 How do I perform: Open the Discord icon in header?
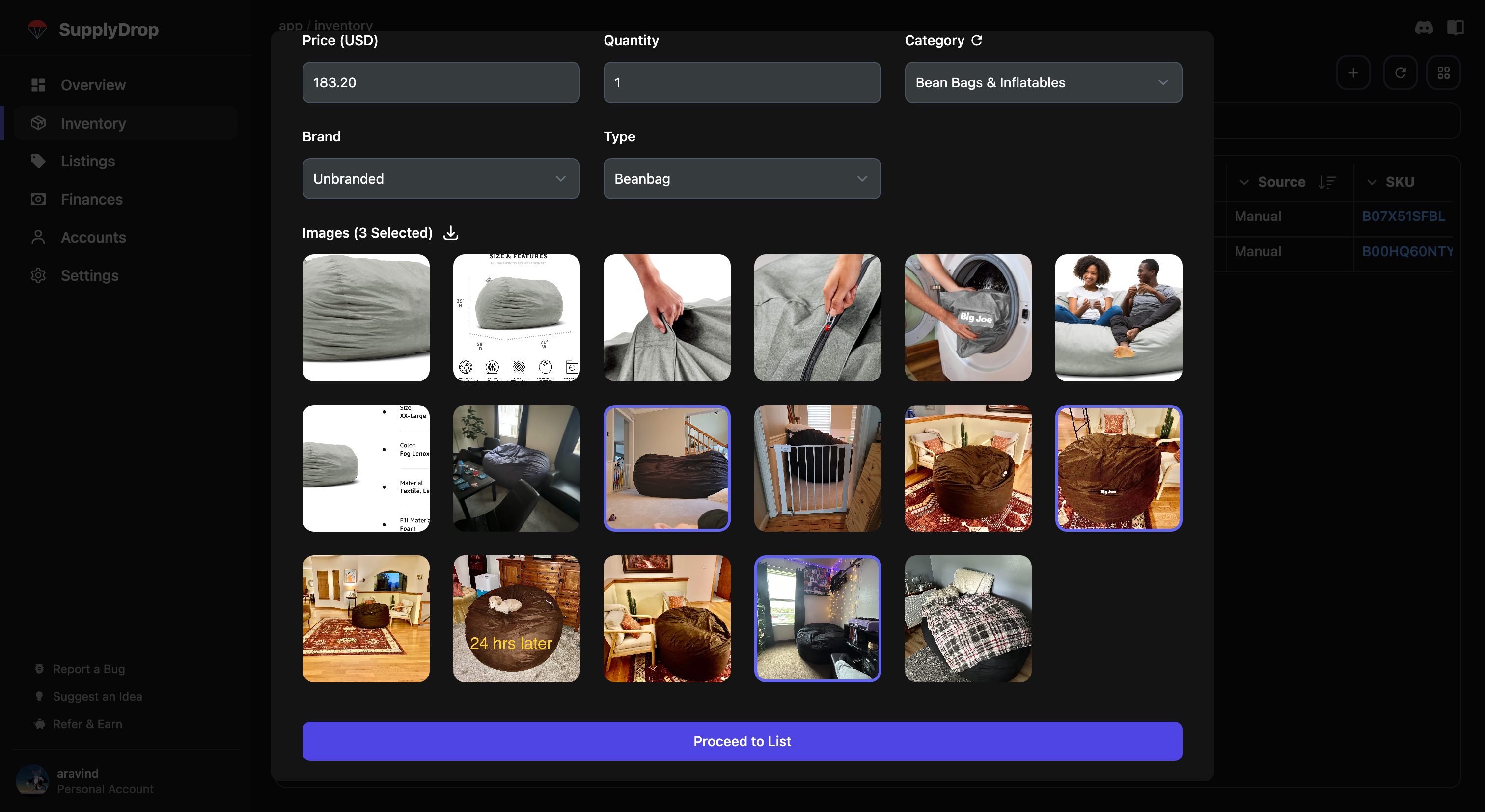(1423, 27)
